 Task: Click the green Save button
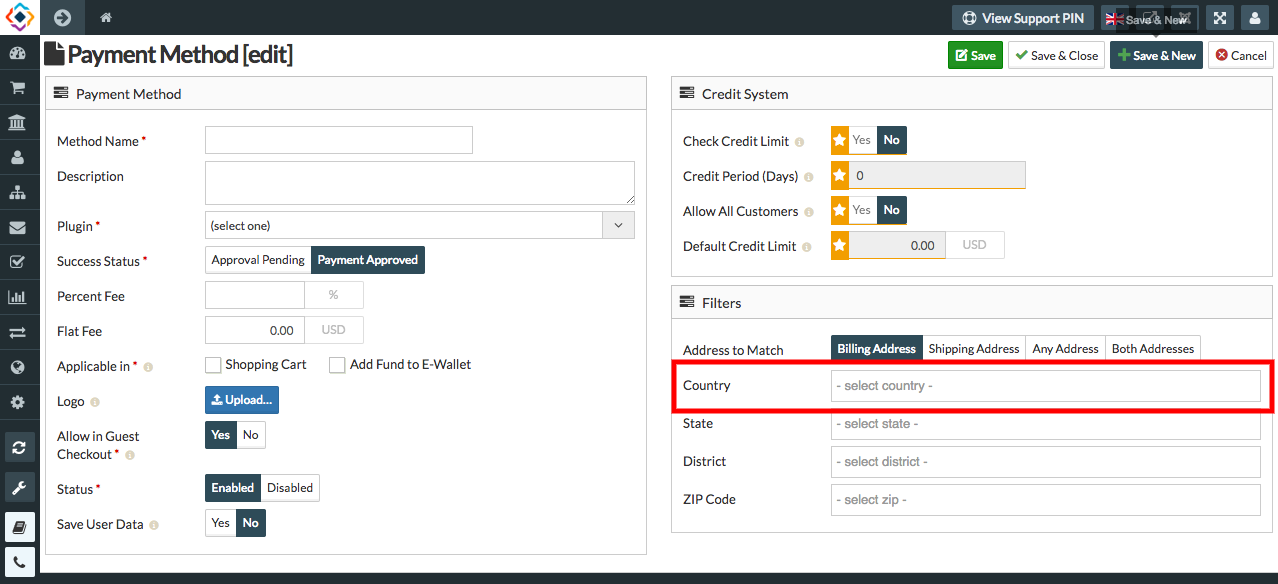coord(975,55)
